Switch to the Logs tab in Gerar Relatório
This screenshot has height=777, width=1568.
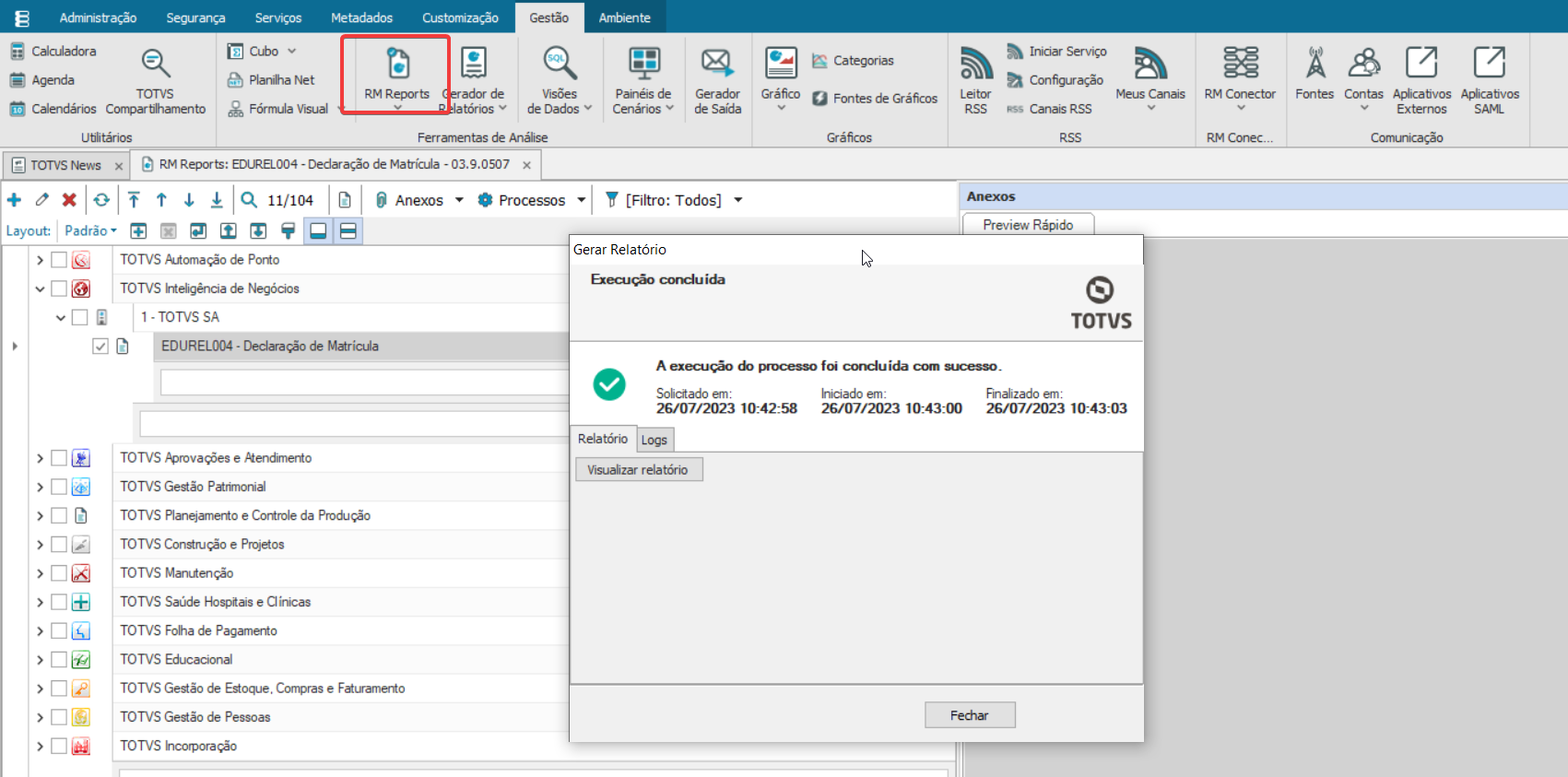coord(654,440)
